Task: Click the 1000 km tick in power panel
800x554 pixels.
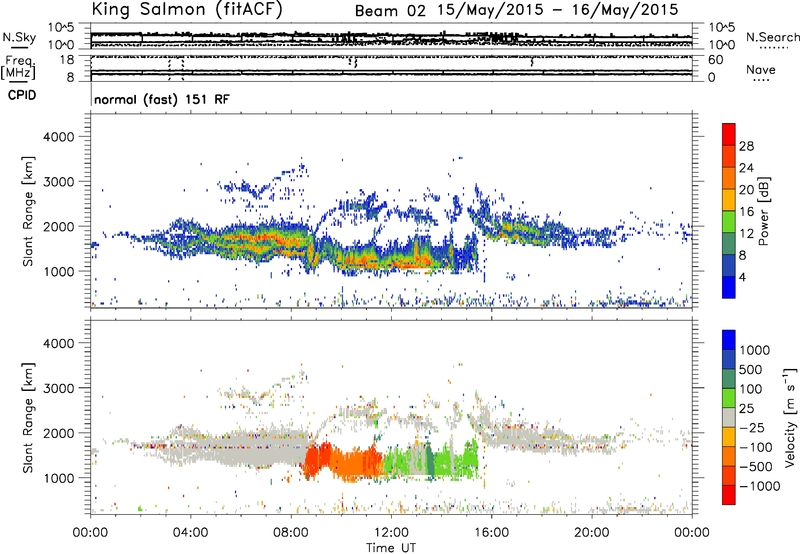Action: point(58,271)
